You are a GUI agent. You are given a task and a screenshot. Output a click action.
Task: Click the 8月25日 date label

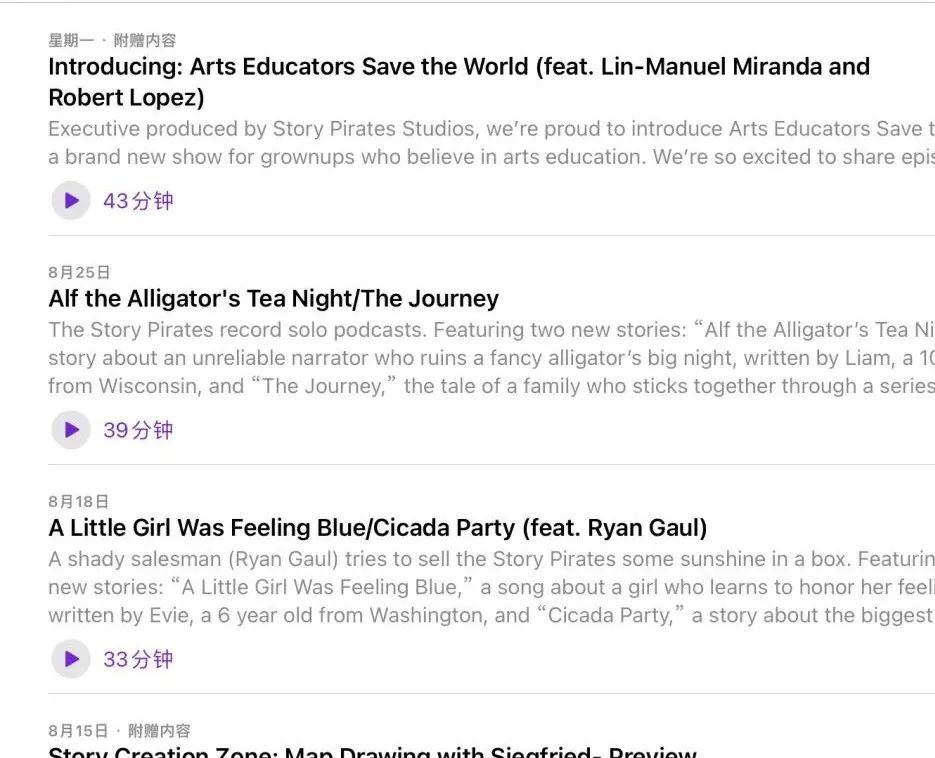point(79,272)
